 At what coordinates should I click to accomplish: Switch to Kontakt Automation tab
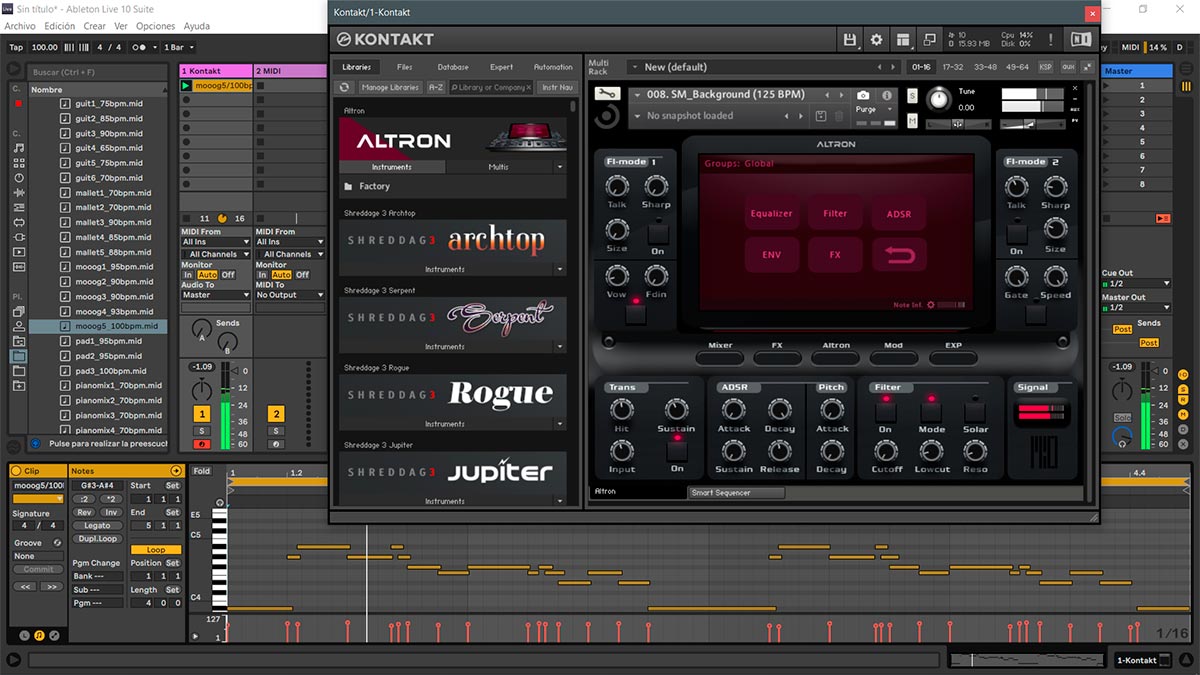point(553,67)
